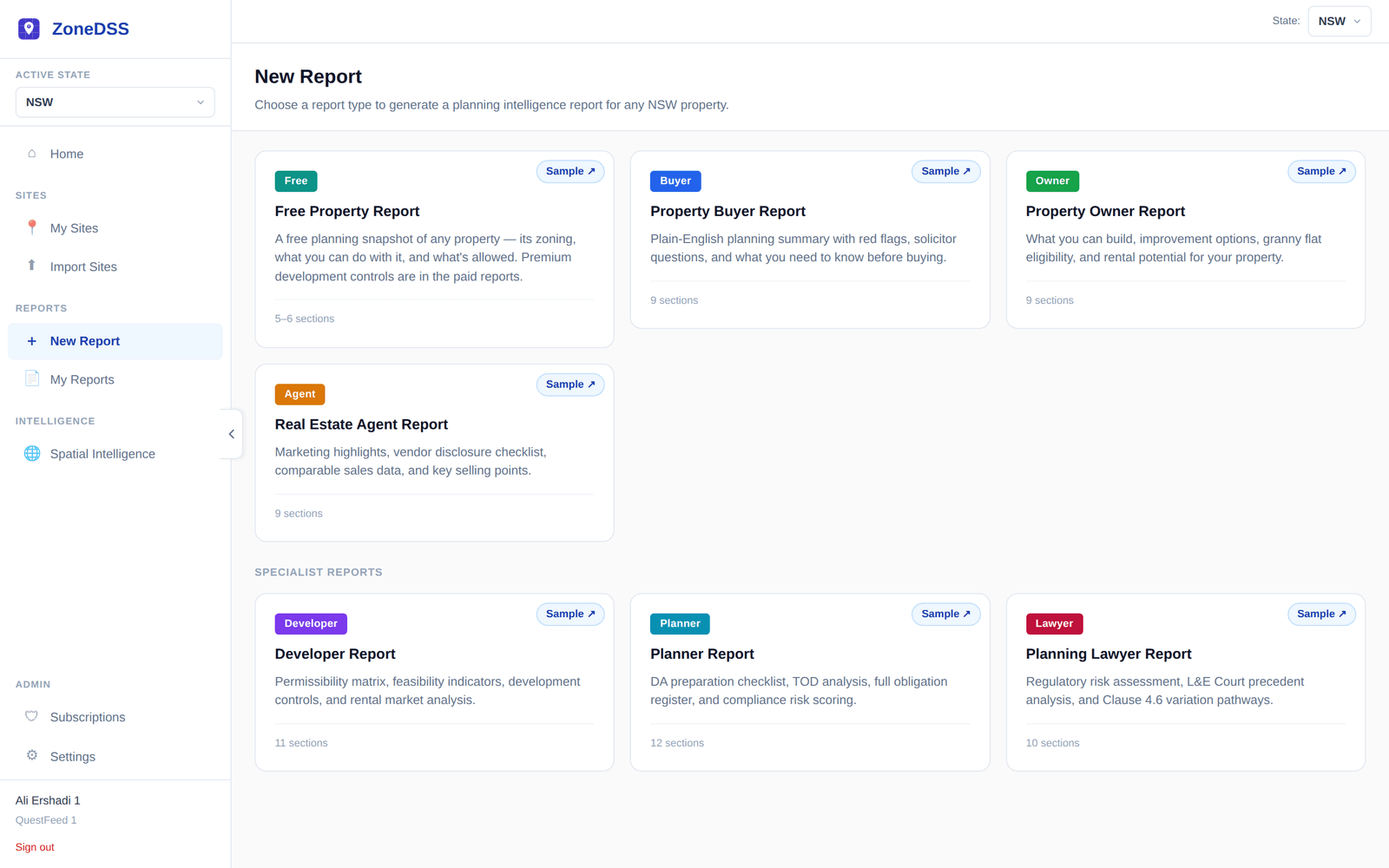Viewport: 1389px width, 868px height.
Task: Open the State NSW dropdown in top bar
Action: 1339,21
